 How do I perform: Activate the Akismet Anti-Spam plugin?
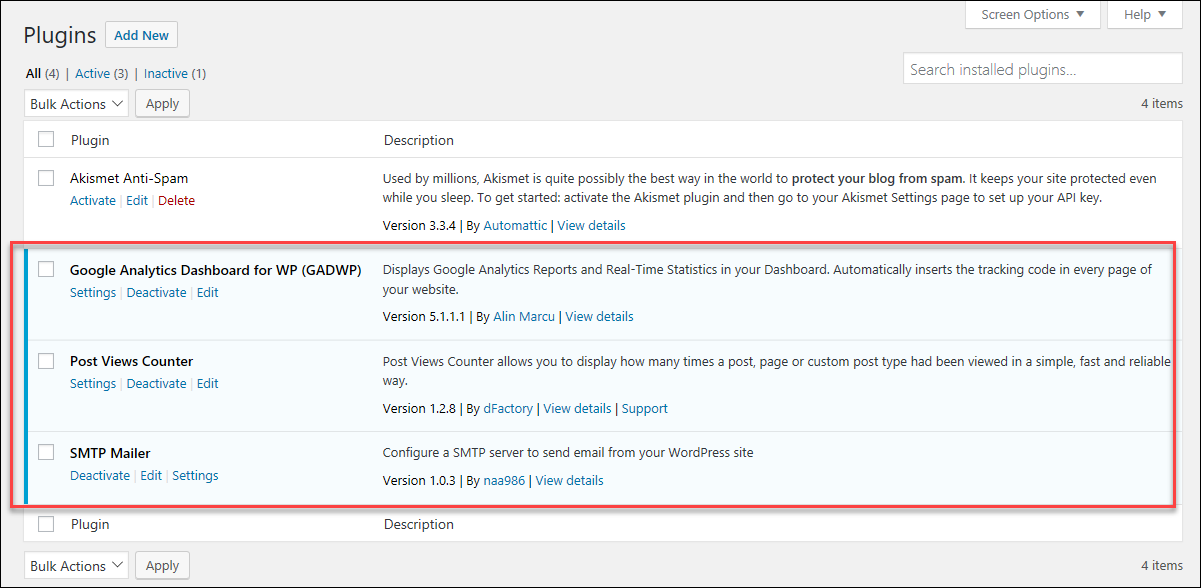click(x=93, y=200)
